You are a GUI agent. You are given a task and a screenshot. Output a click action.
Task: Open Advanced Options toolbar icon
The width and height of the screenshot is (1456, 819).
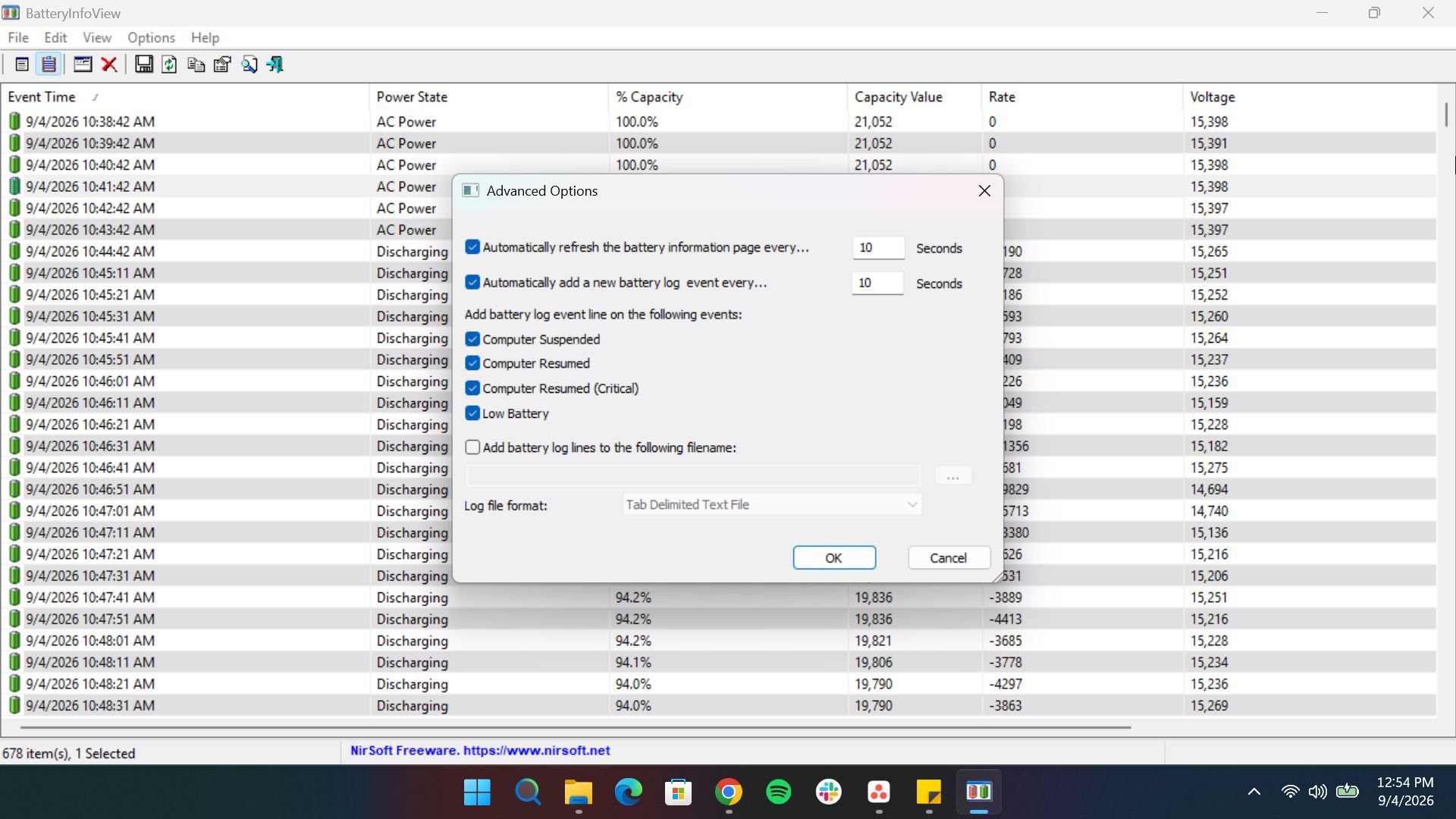click(x=83, y=64)
